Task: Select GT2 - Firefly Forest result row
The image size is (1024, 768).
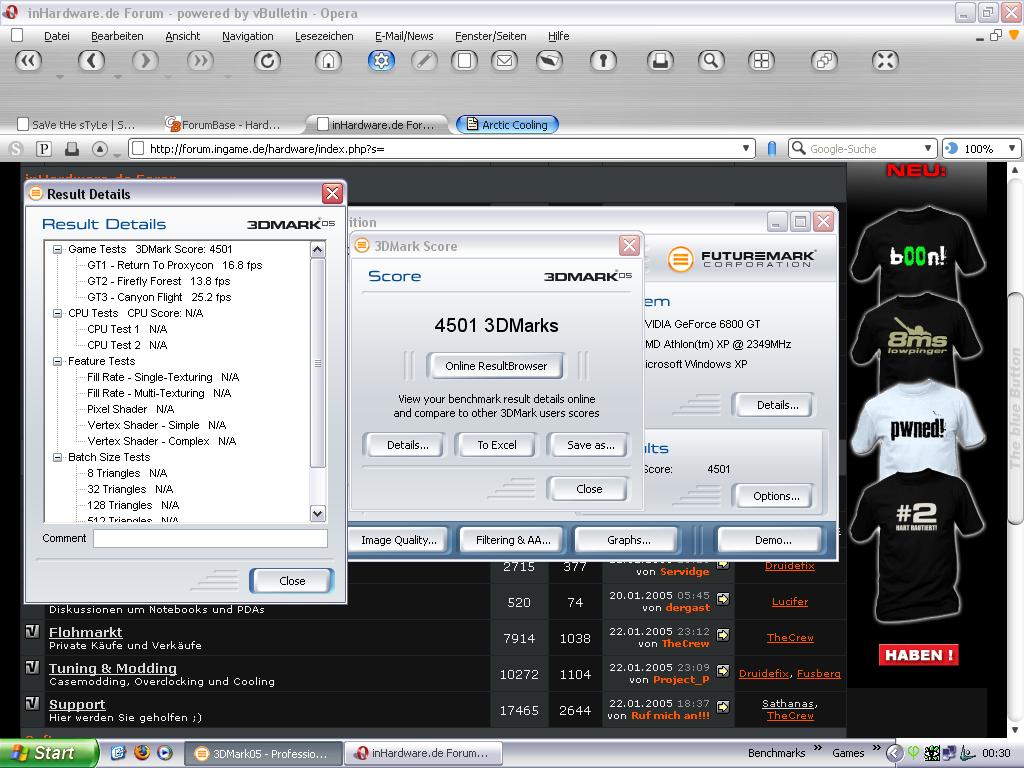Action: 159,281
